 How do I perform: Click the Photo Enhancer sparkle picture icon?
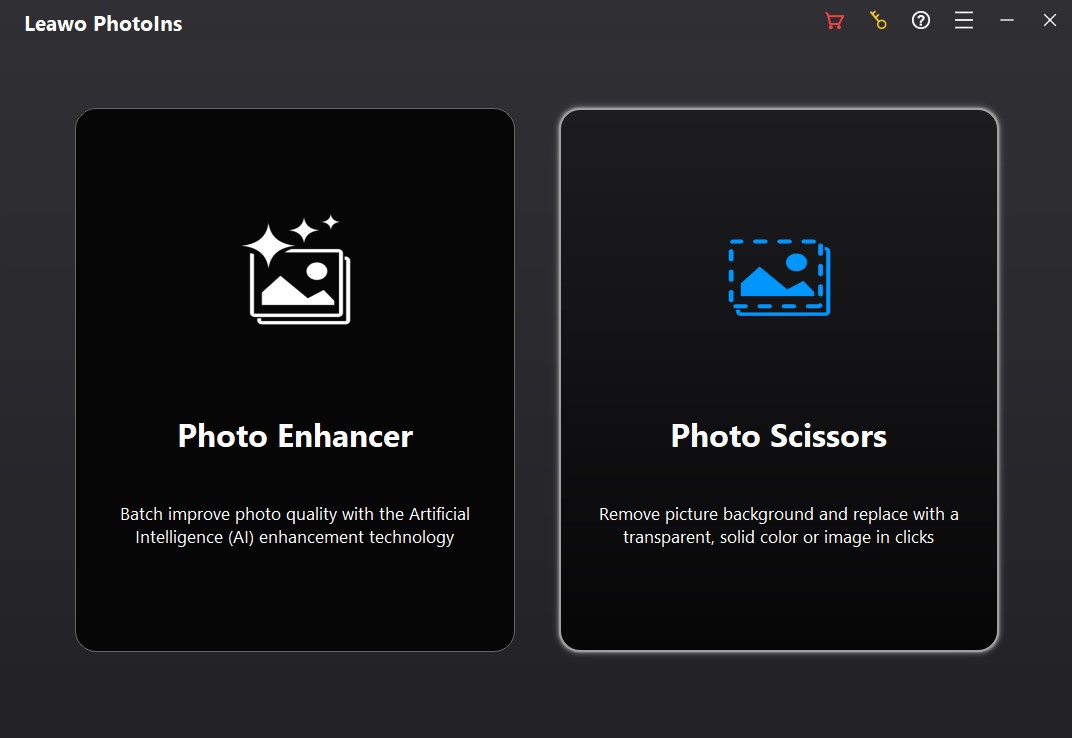297,269
